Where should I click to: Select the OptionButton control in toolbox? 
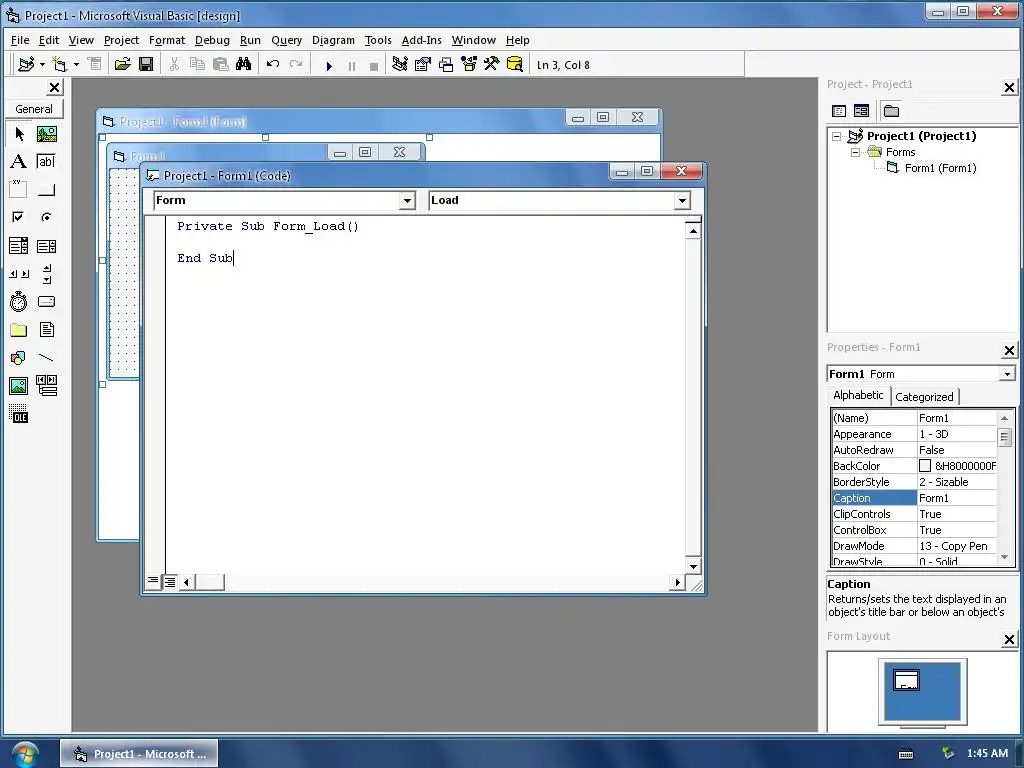[46, 217]
